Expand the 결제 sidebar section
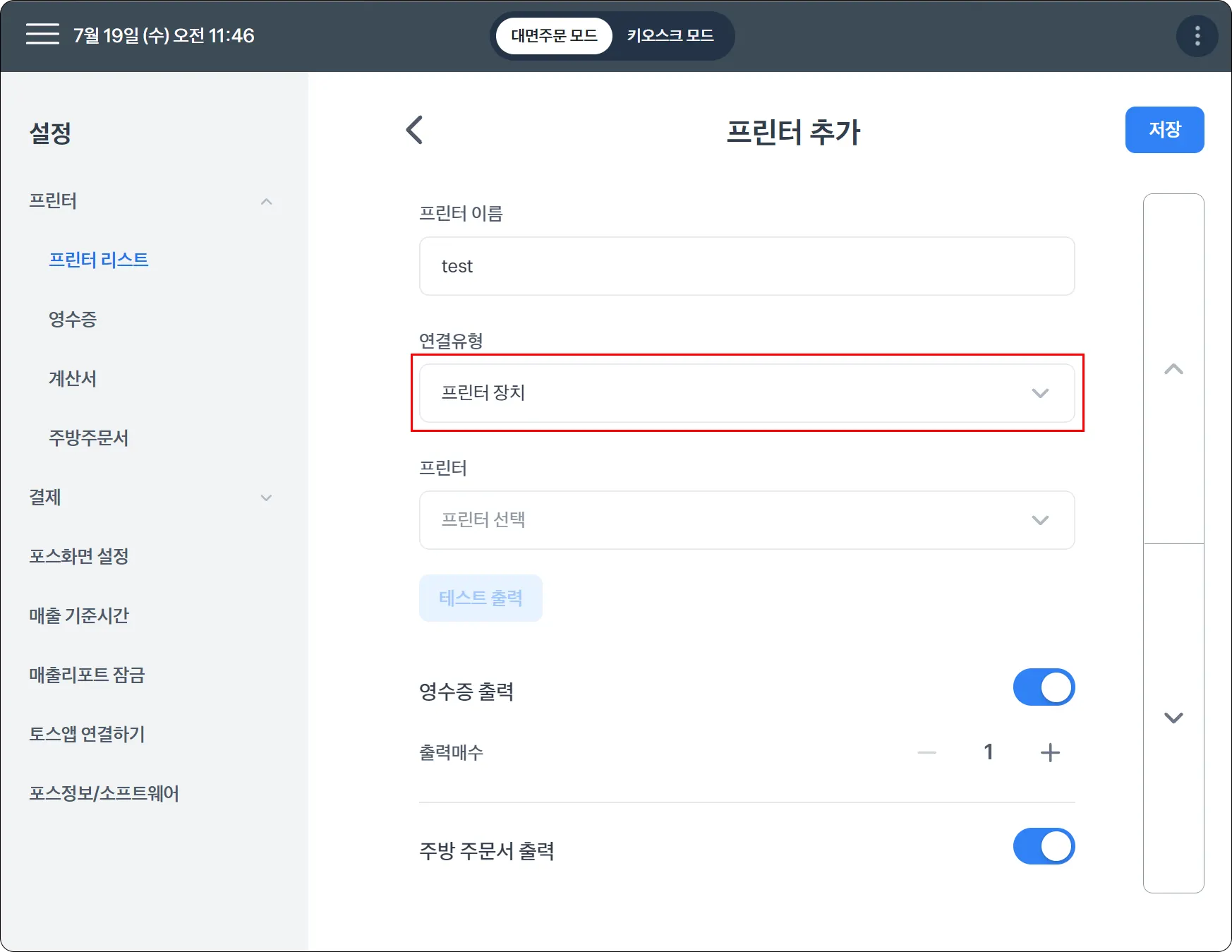This screenshot has width=1232, height=952. pyautogui.click(x=266, y=498)
